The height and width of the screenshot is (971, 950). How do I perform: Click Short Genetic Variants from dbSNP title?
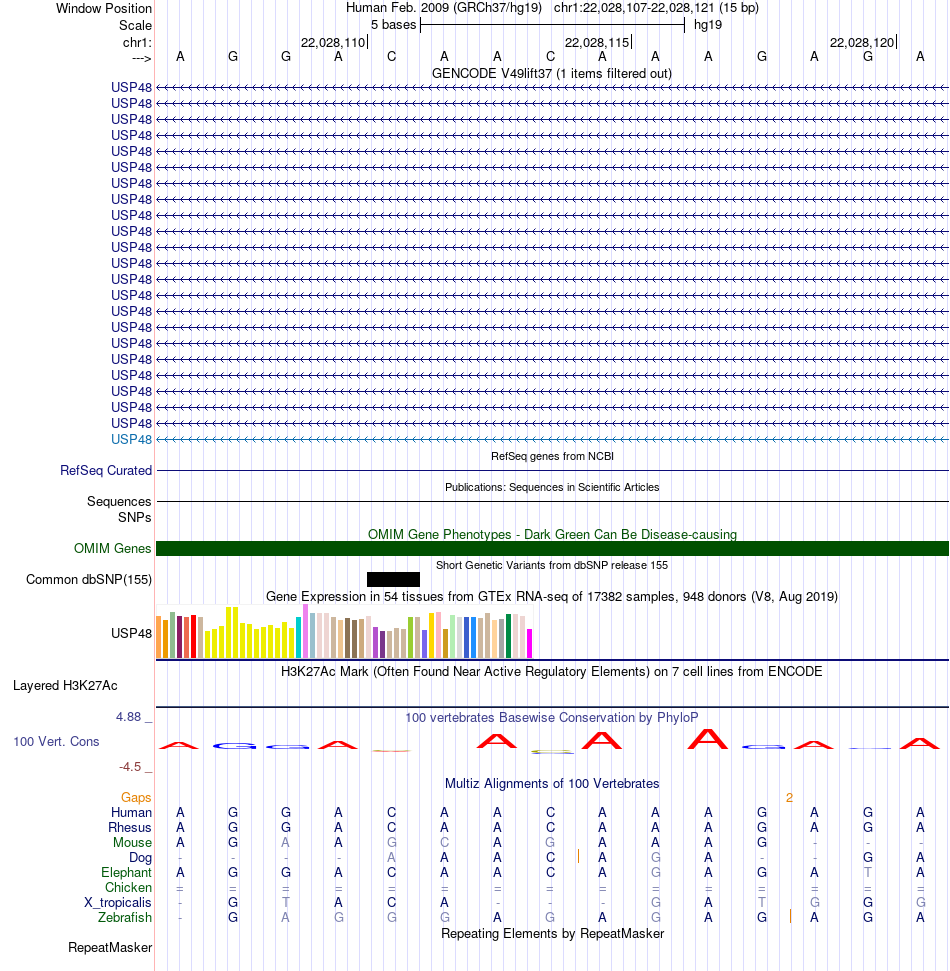pos(552,565)
